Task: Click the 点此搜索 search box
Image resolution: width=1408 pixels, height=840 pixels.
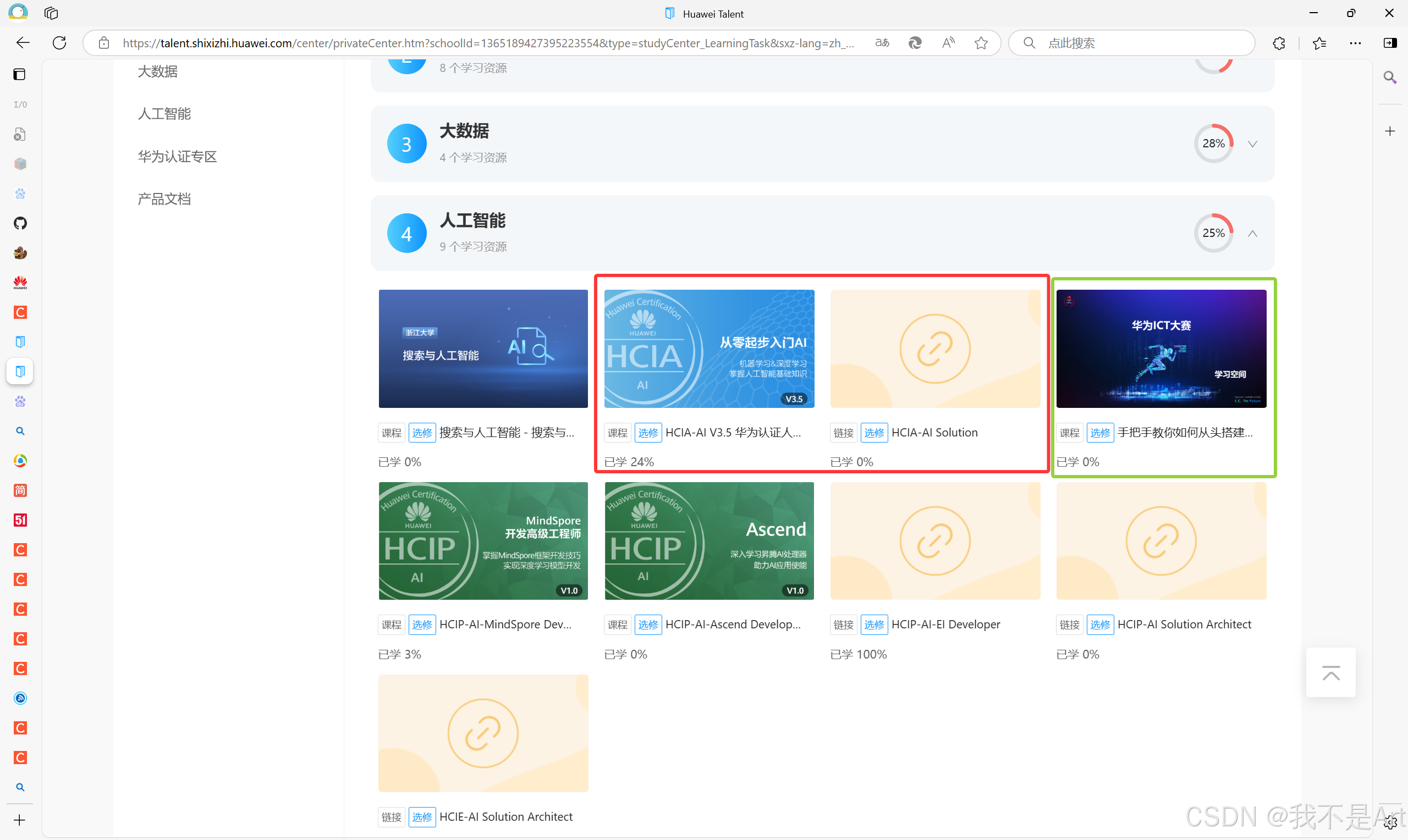Action: coord(1132,43)
